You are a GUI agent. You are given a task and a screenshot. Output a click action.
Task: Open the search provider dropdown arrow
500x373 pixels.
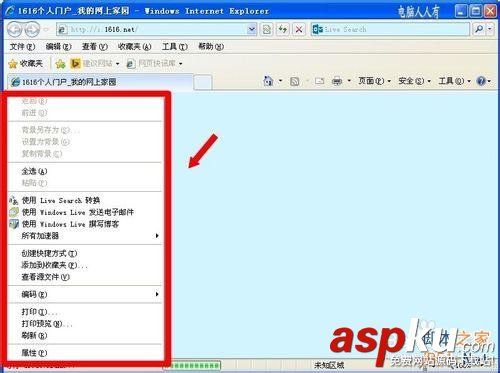(x=489, y=30)
